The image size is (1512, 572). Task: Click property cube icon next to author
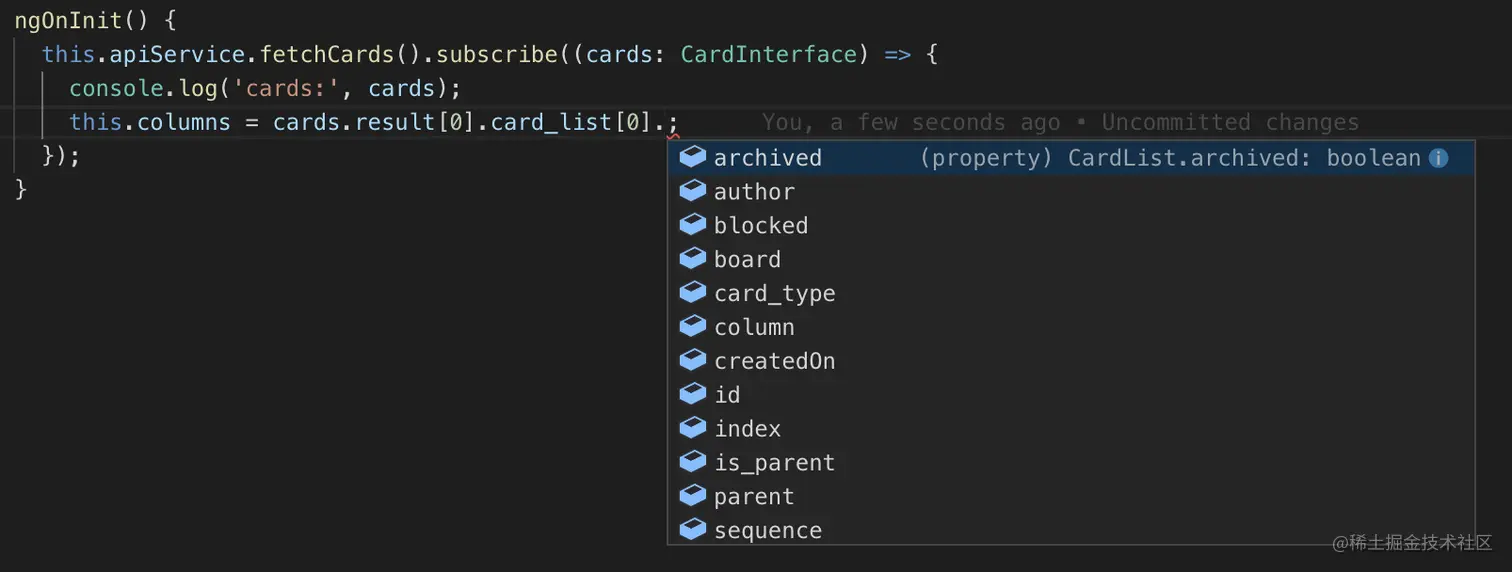pyautogui.click(x=693, y=192)
